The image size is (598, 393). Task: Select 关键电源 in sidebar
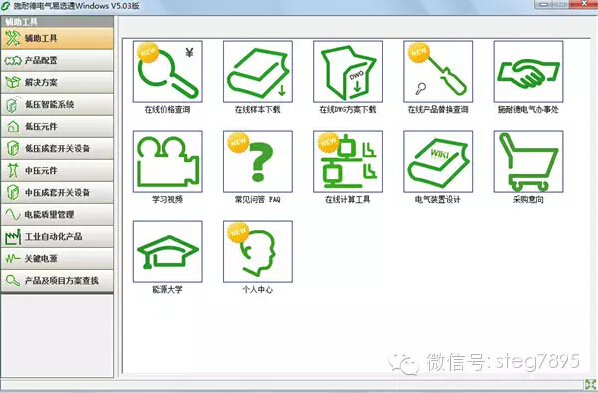click(x=57, y=259)
